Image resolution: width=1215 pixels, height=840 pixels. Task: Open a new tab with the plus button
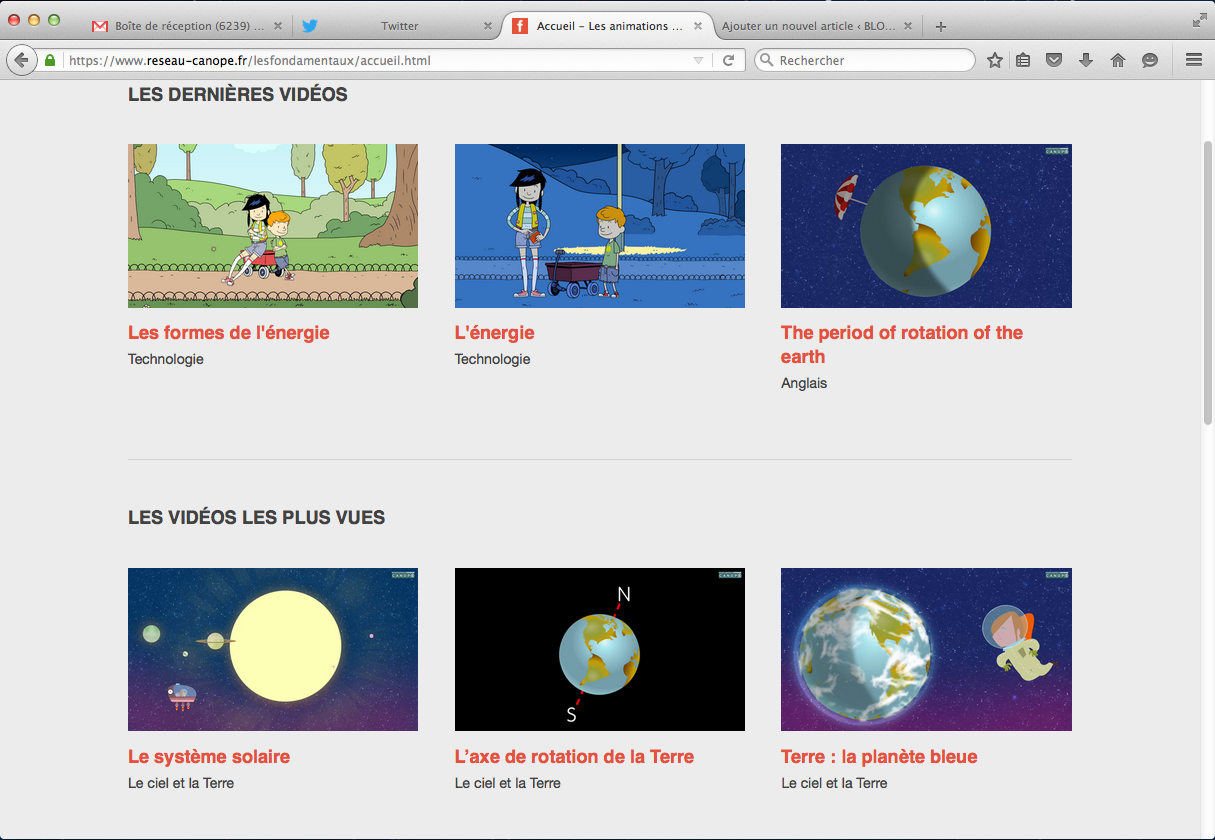940,26
